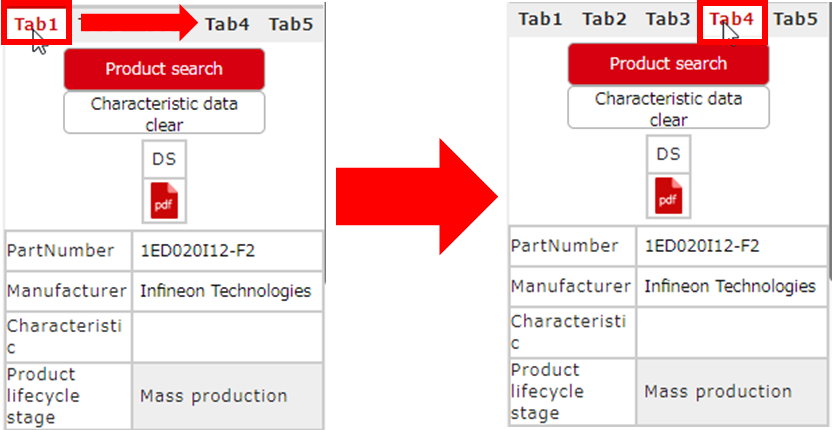Switch to Tab4 in the left panel
This screenshot has height=430, width=832.
pos(227,24)
